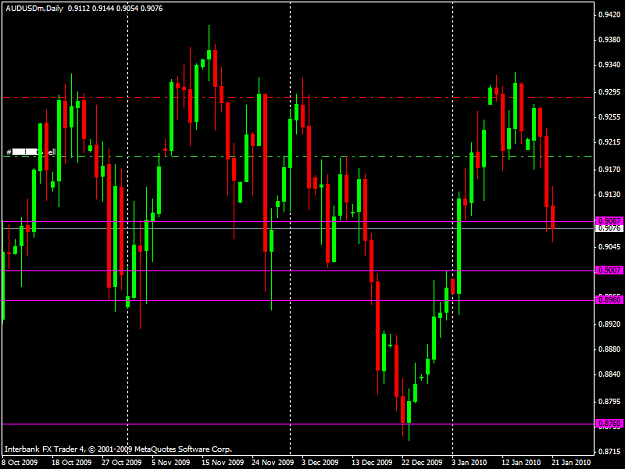Click the 27 Oct 2009 date label
This screenshot has height=469, width=625.
(121, 462)
